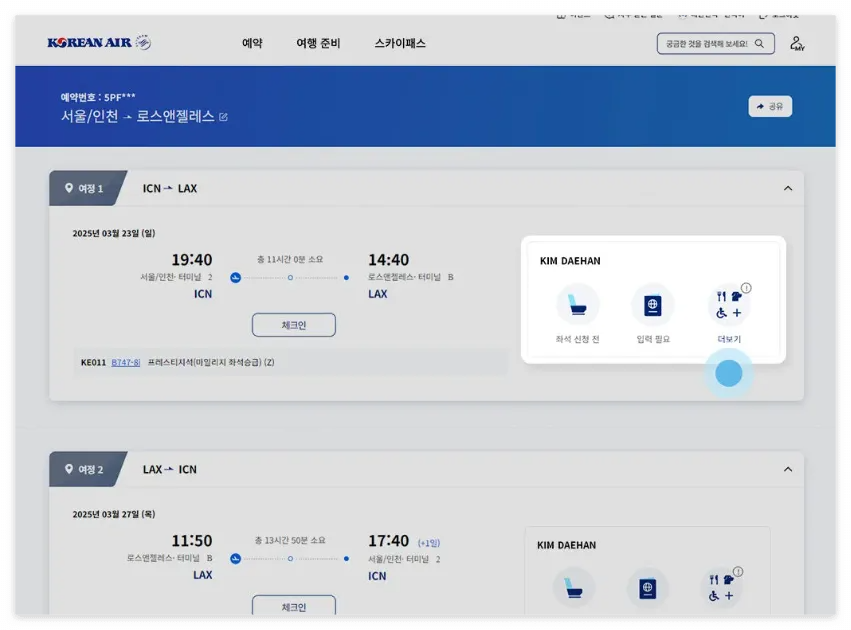The image size is (851, 630).
Task: Click seat icon in 여정 2 passenger card
Action: 573,588
